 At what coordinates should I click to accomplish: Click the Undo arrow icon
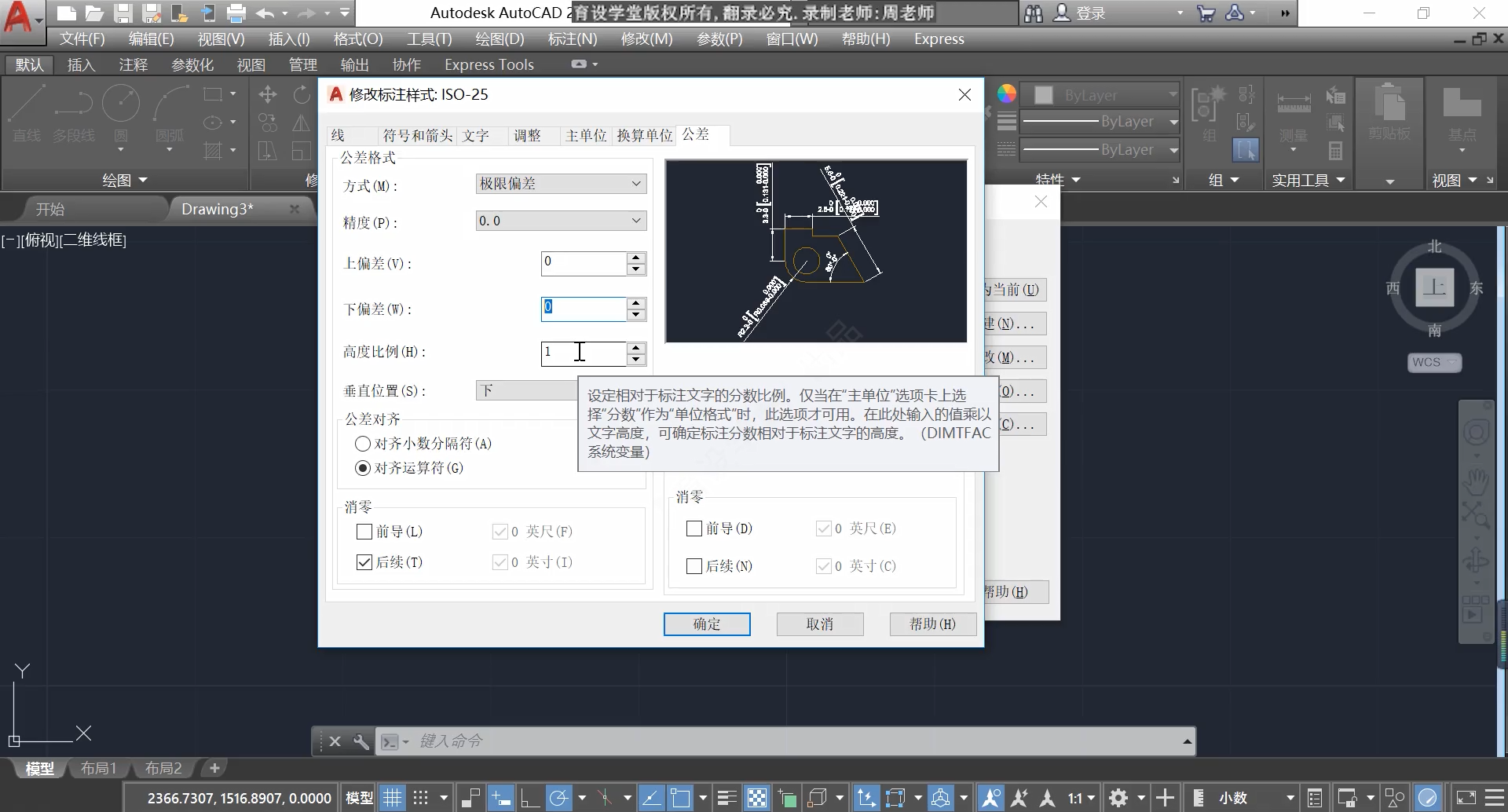pyautogui.click(x=265, y=13)
